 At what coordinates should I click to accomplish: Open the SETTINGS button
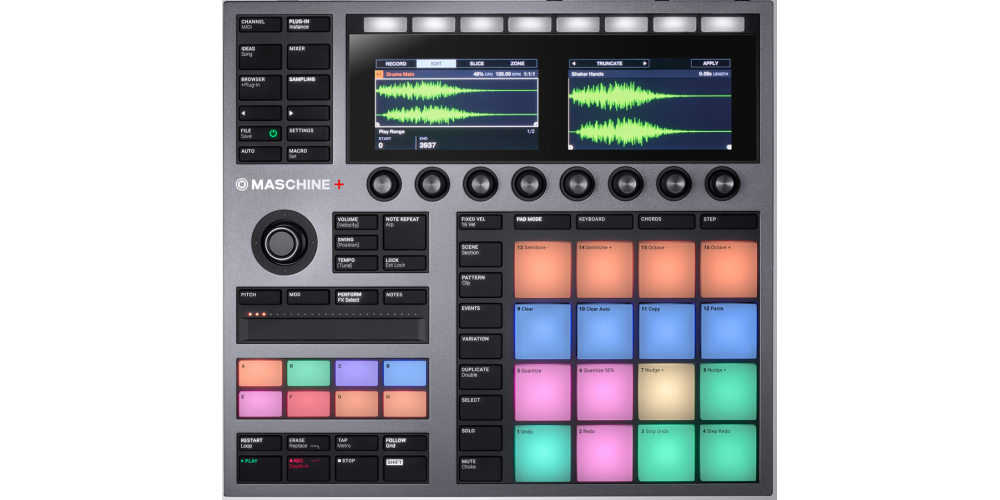coord(308,133)
